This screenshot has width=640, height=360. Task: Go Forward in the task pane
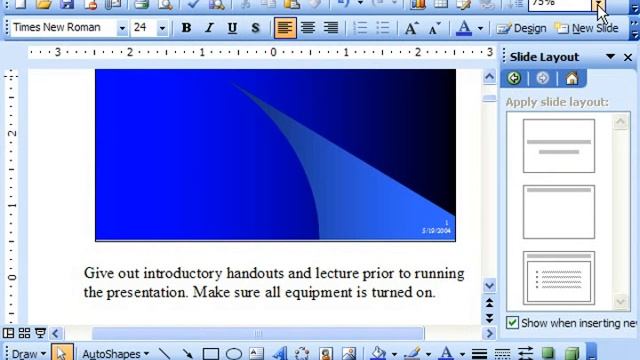(542, 78)
